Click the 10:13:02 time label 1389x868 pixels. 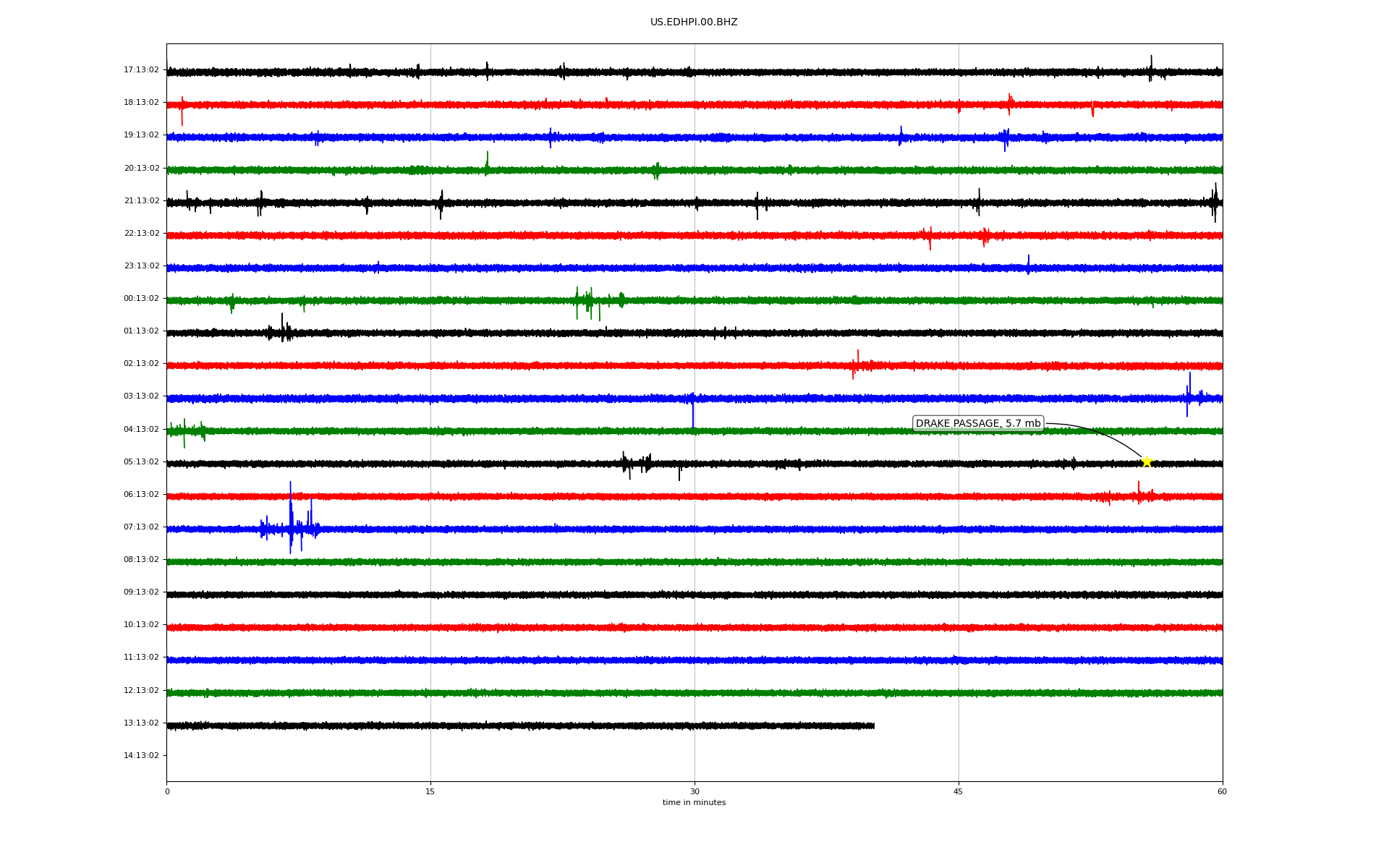[x=141, y=625]
